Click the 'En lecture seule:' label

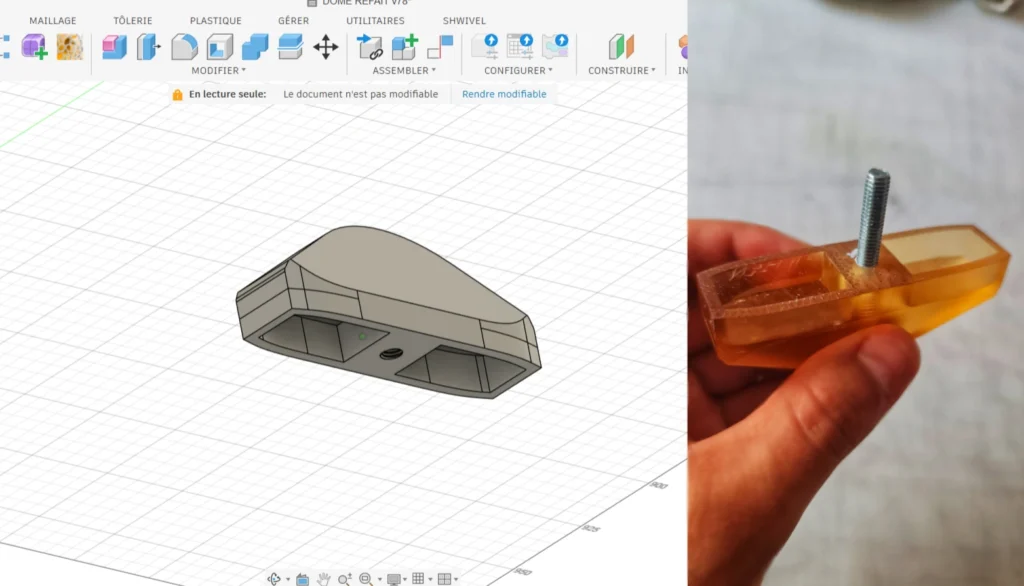227,94
